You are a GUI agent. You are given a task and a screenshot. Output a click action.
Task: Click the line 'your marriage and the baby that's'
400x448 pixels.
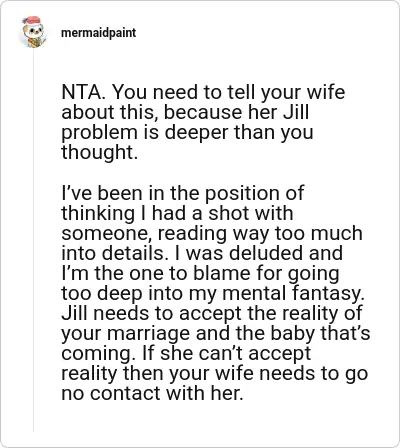[216, 333]
